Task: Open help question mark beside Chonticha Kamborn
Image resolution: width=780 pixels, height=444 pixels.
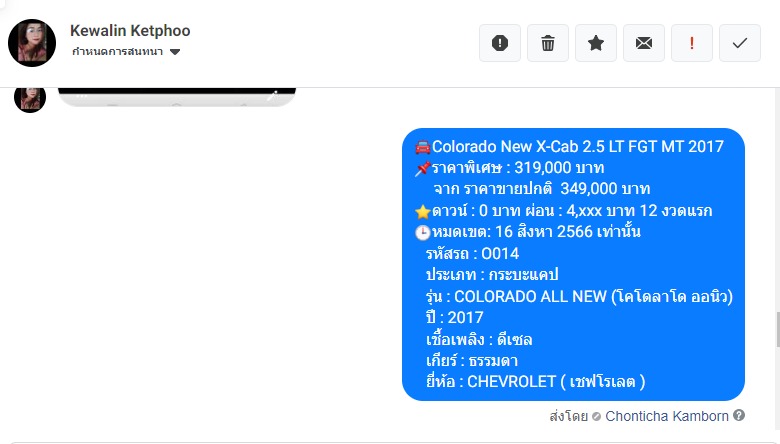Action: pyautogui.click(x=739, y=415)
